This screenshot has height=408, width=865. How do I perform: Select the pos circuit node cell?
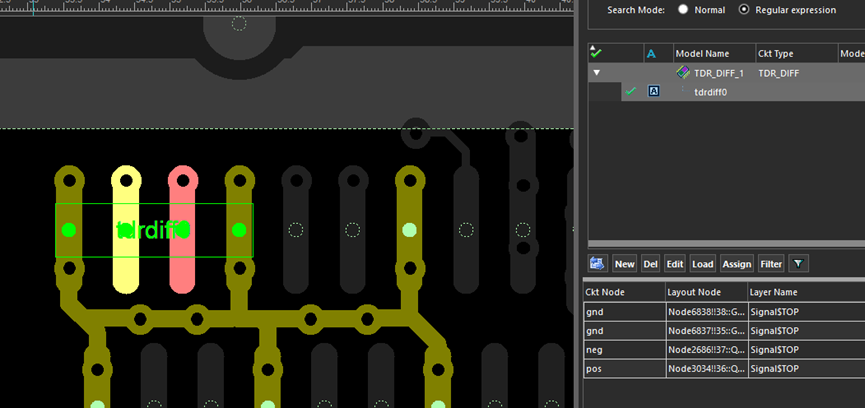(x=624, y=368)
